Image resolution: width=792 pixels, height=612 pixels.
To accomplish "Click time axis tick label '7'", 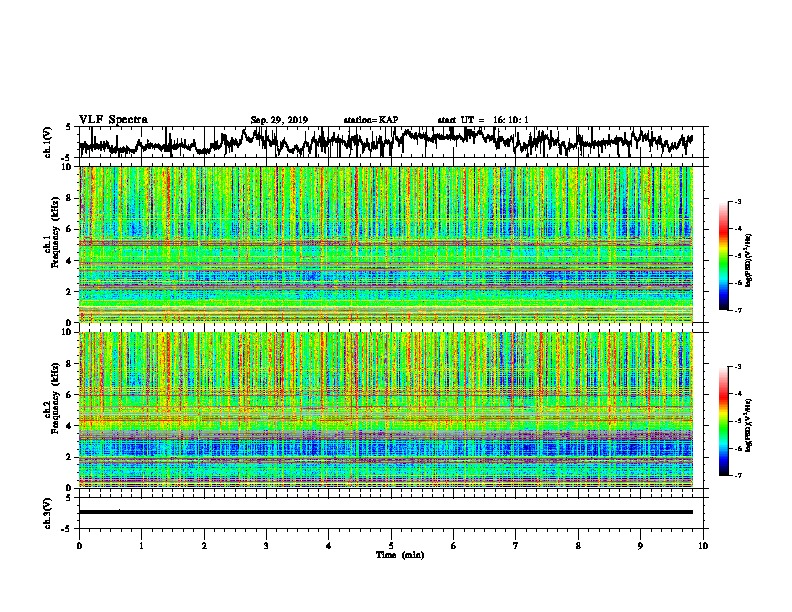I will click(x=516, y=546).
